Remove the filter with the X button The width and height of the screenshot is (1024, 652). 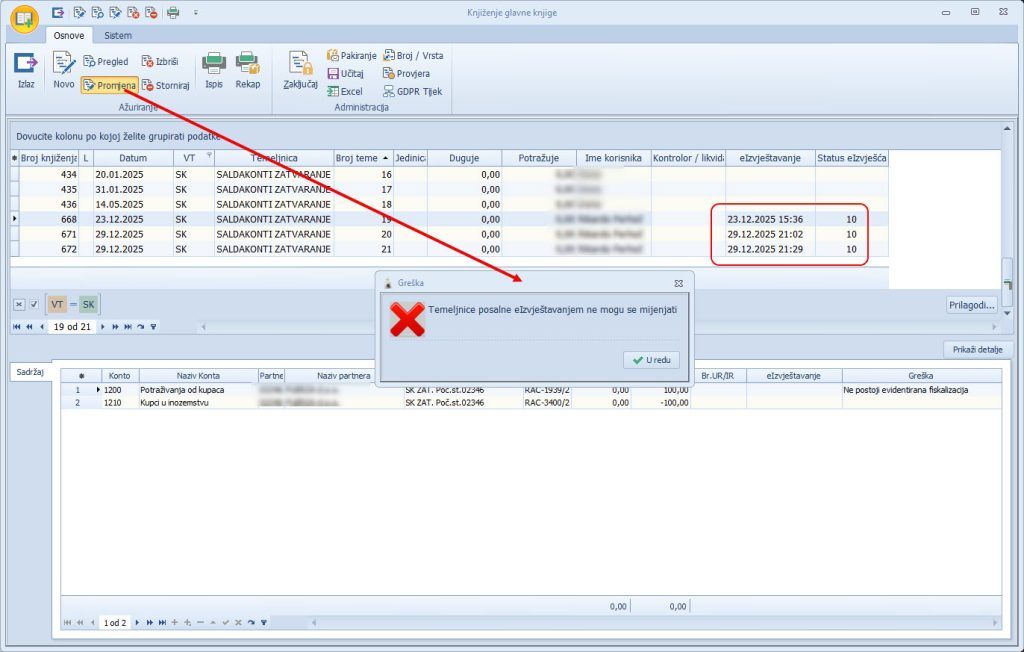click(x=19, y=305)
